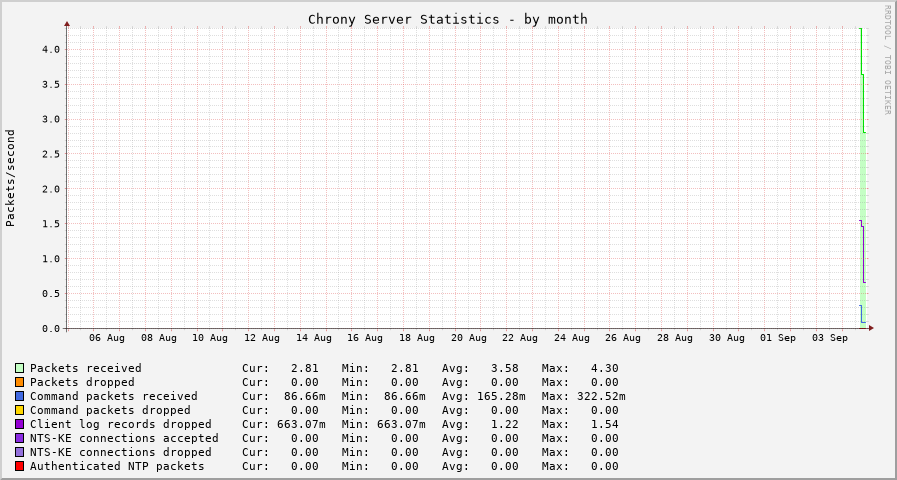Screen dimensions: 897x480
Task: Click the '03 Sep' x-axis date label
Action: (x=829, y=338)
